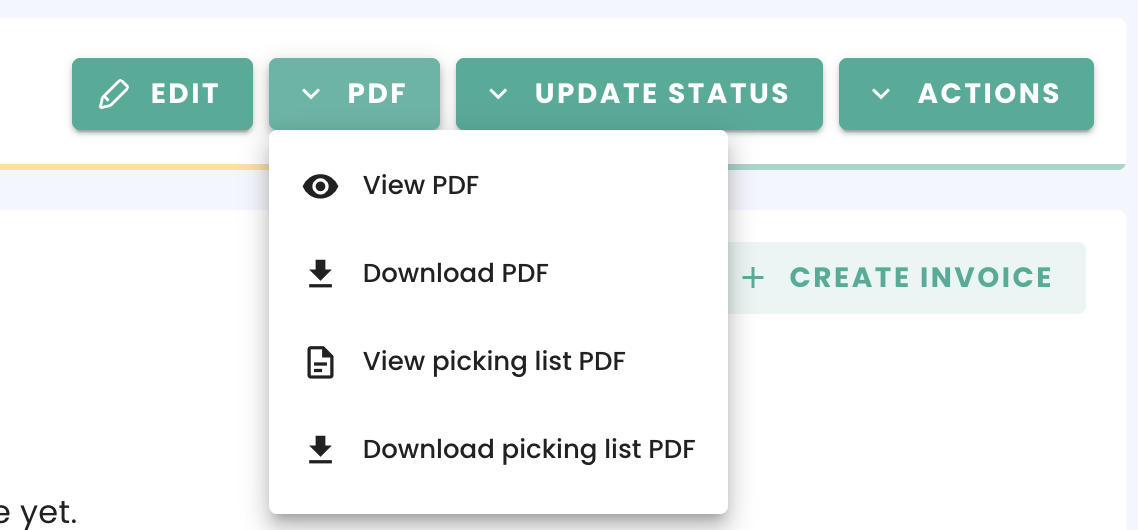Click the chevron icon on the PDF button
Viewport: 1138px width, 530px height.
pyautogui.click(x=311, y=94)
